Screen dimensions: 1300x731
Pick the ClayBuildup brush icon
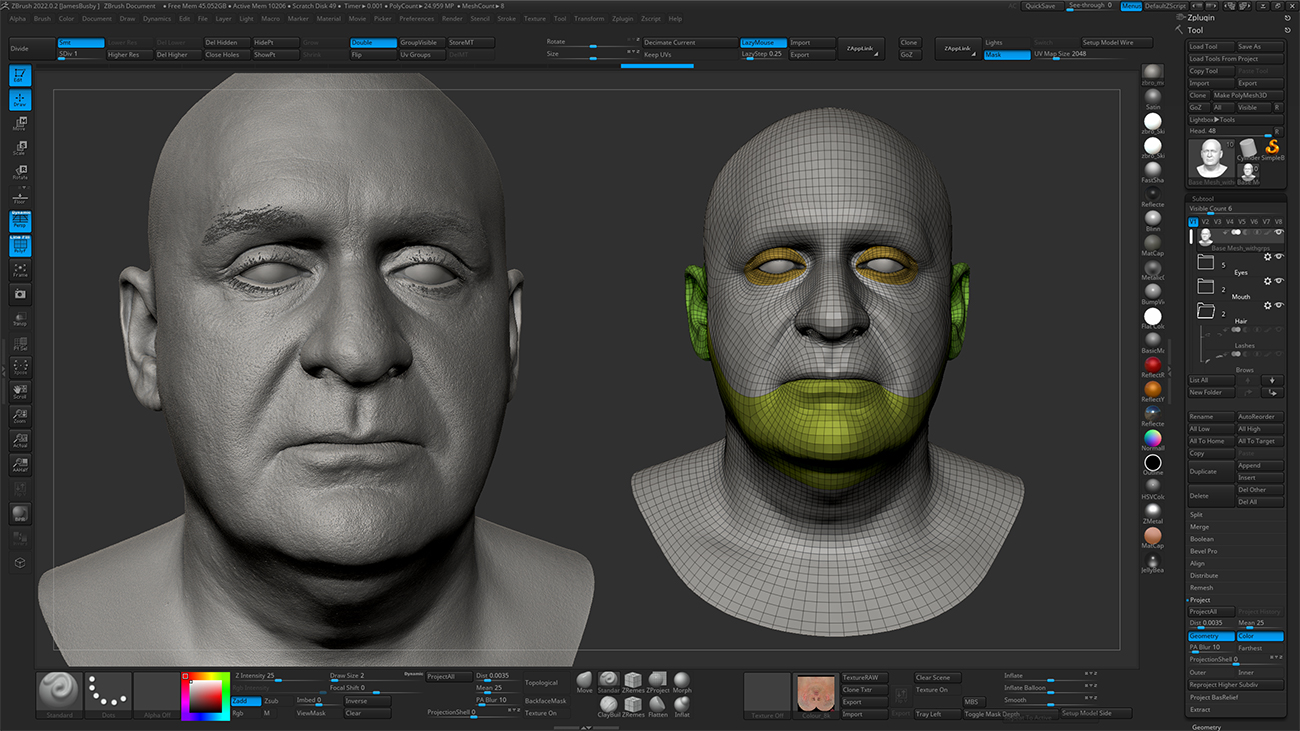pos(609,707)
